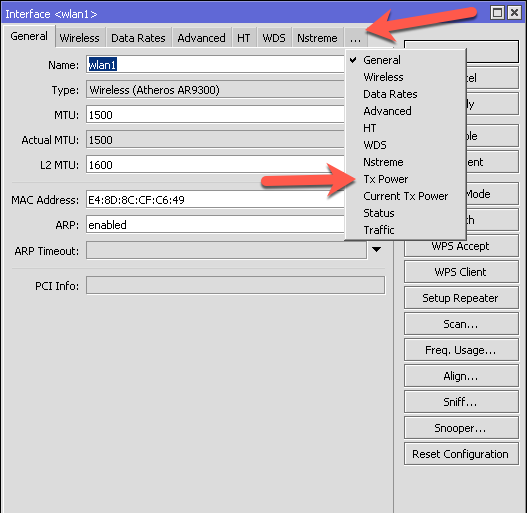Image resolution: width=527 pixels, height=513 pixels.
Task: Switch to the Data Rates tab
Action: coord(138,38)
